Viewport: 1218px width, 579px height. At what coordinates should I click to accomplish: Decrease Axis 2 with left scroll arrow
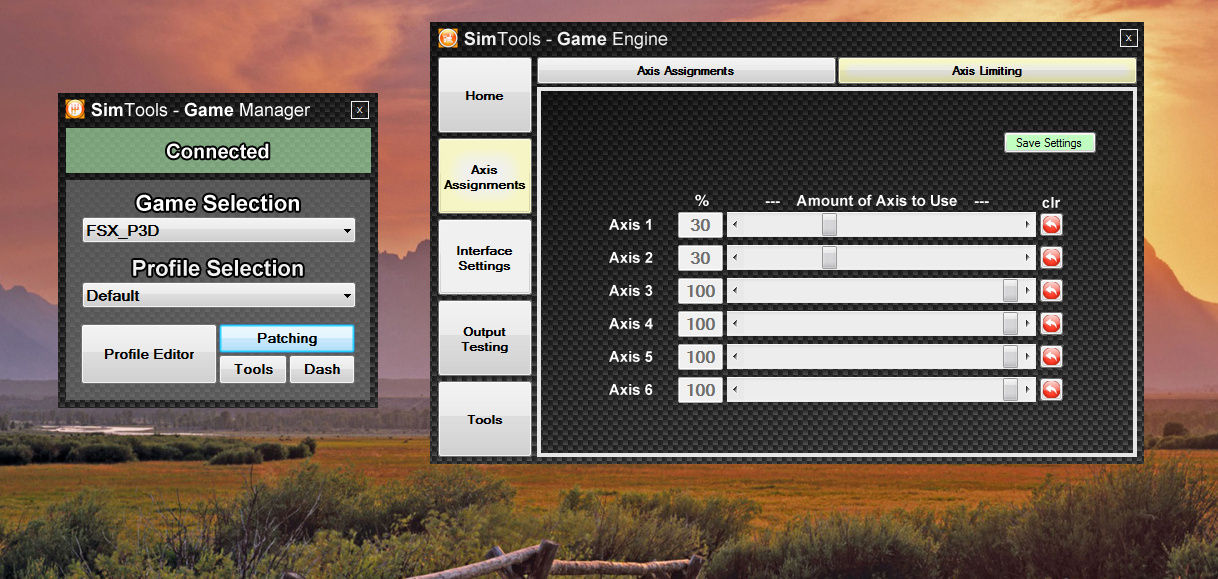click(x=736, y=258)
